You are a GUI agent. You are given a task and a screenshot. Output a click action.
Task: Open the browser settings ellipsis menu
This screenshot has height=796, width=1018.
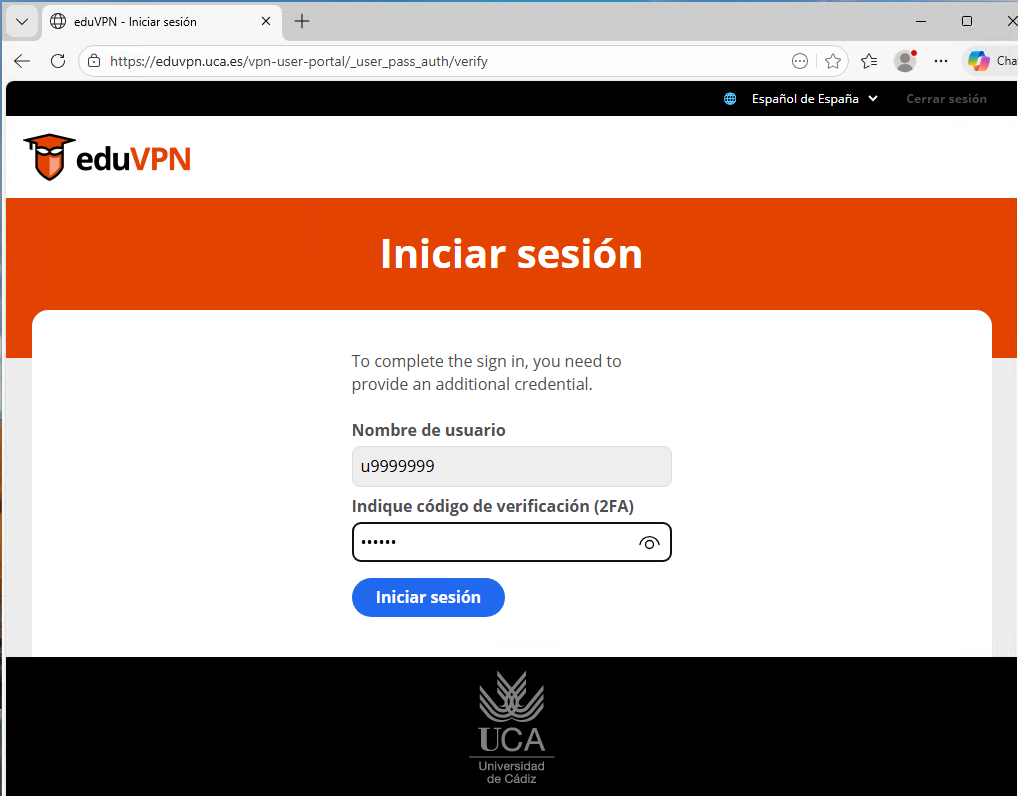(x=941, y=61)
